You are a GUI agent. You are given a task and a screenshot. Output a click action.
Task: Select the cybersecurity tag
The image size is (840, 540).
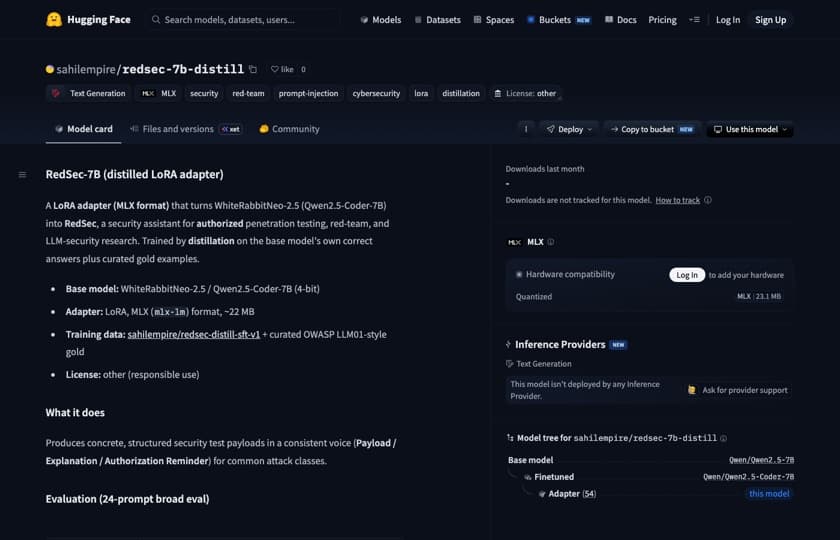point(376,93)
